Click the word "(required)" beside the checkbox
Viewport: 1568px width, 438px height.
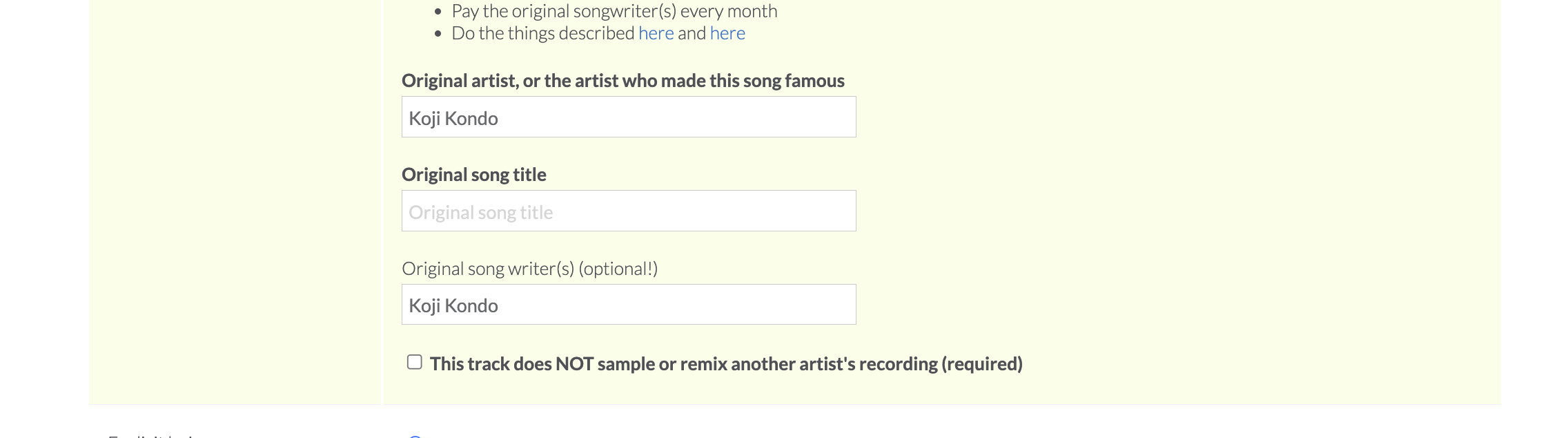point(981,364)
